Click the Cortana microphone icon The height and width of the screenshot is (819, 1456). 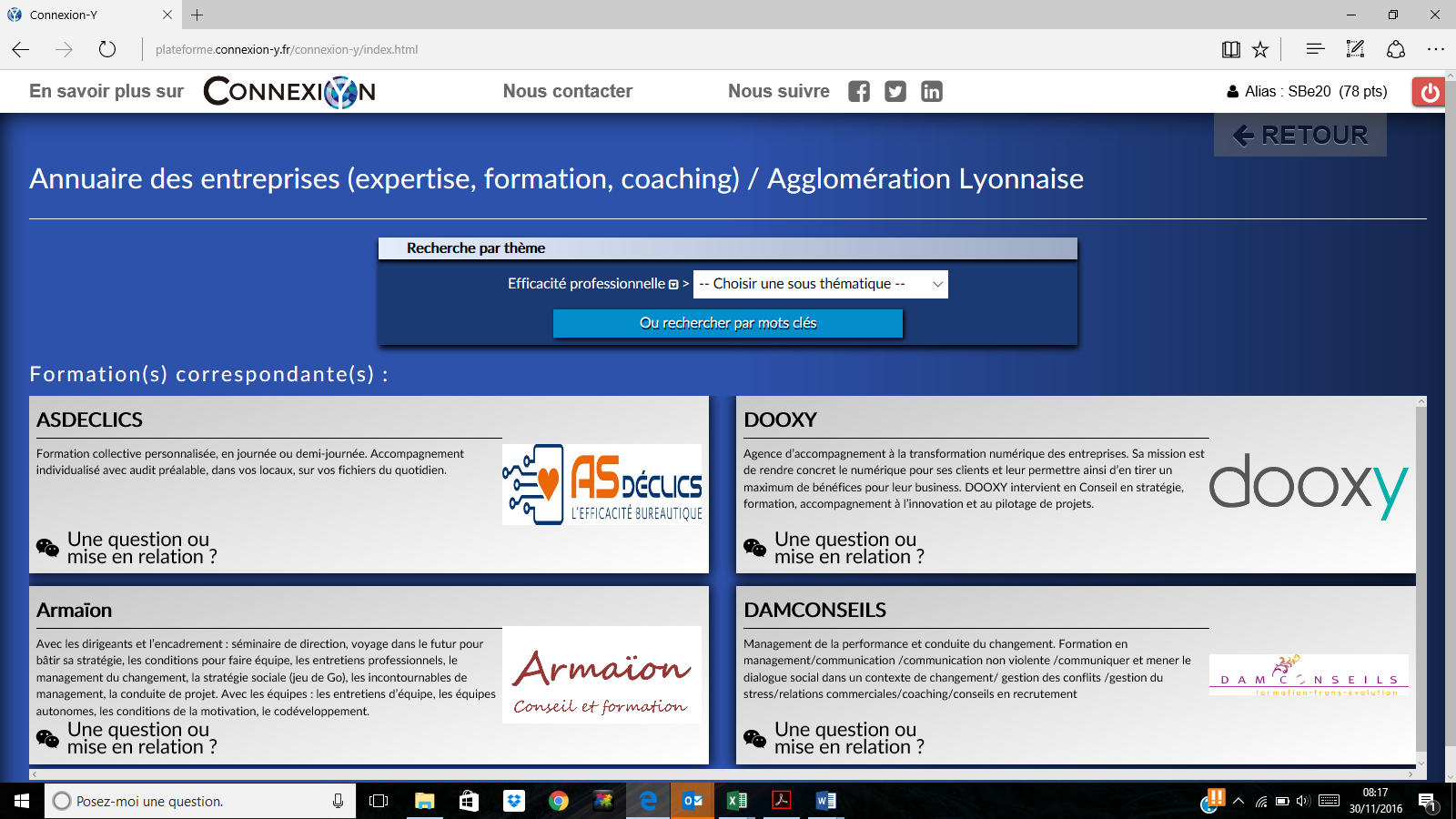(x=338, y=801)
